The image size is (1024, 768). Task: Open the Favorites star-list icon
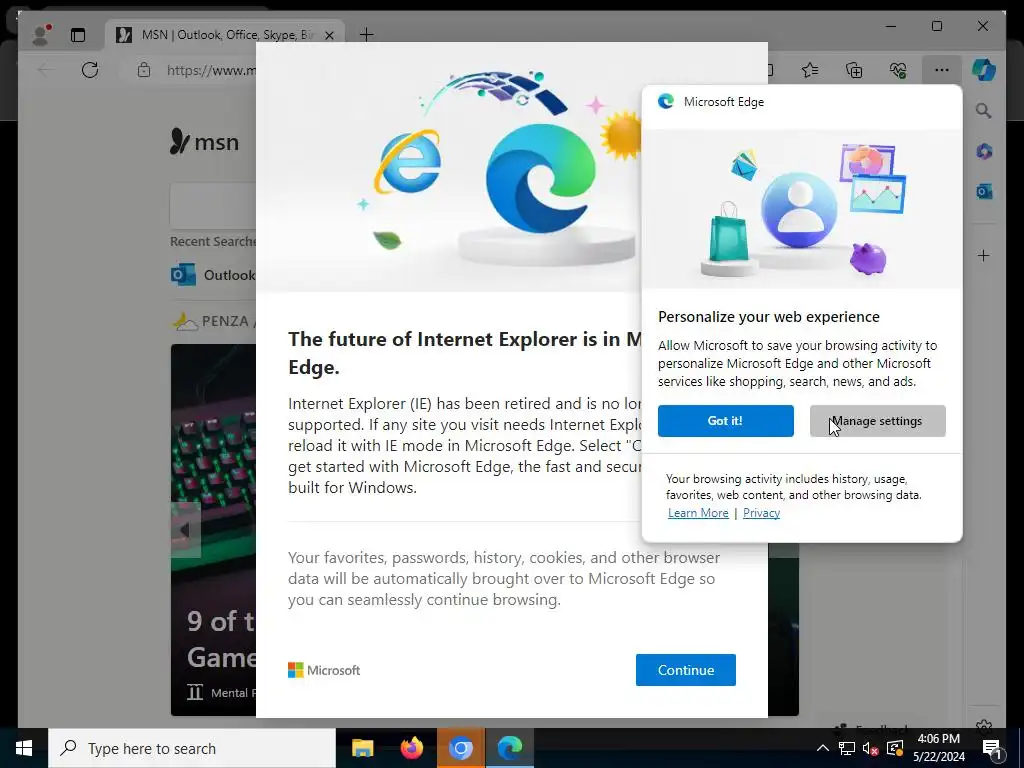pos(810,70)
